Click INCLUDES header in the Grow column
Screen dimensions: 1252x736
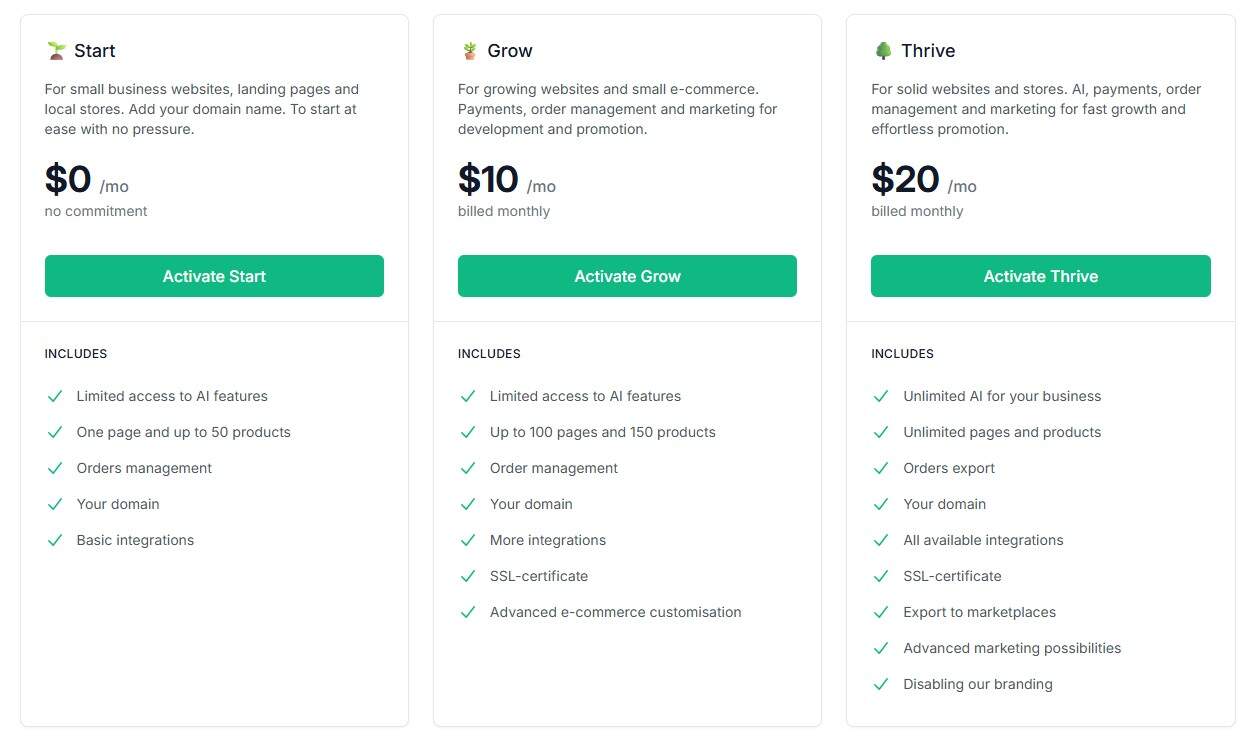(489, 353)
